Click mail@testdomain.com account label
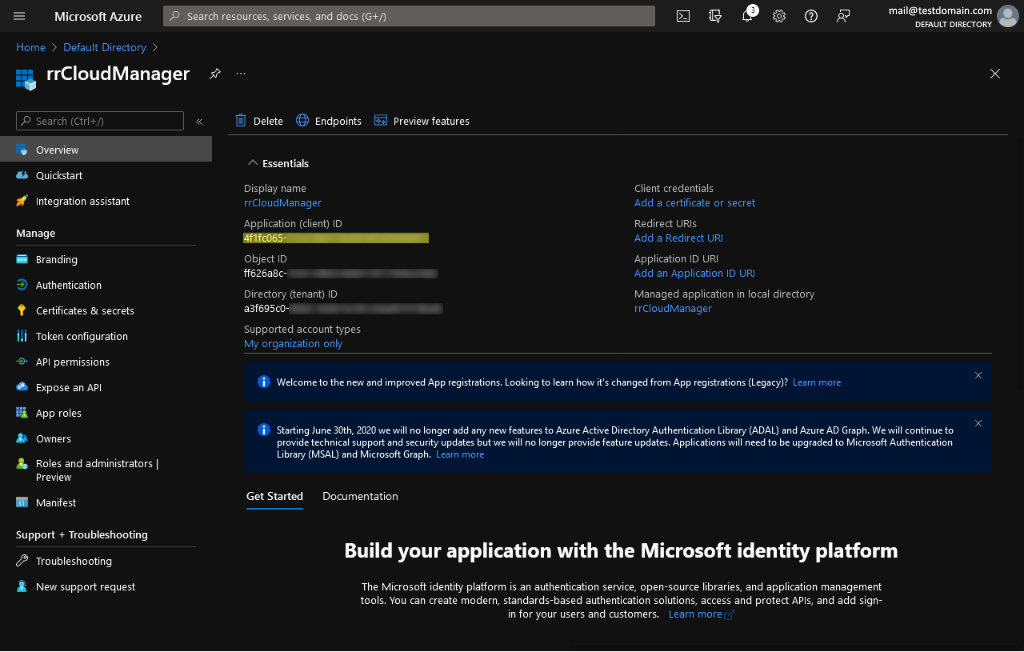The image size is (1024, 652). [x=940, y=10]
